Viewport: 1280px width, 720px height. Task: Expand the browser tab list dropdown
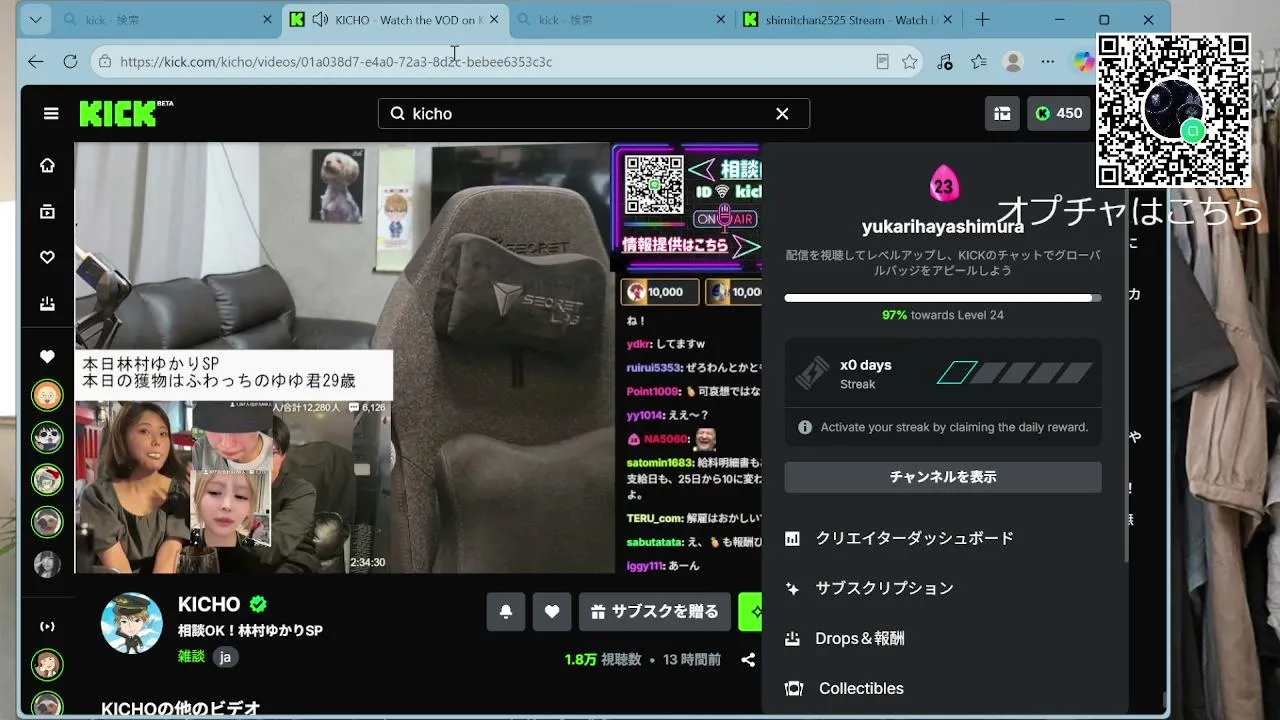[36, 20]
